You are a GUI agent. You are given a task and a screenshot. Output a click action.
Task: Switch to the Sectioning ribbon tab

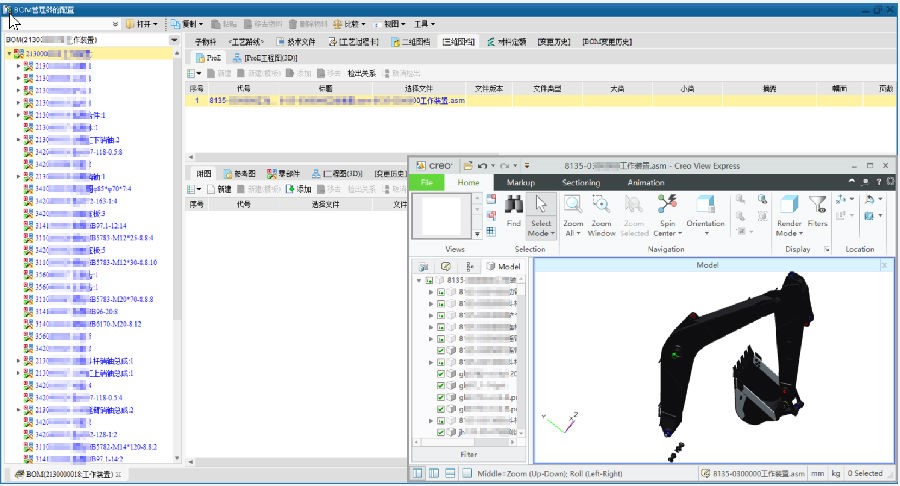(x=581, y=183)
